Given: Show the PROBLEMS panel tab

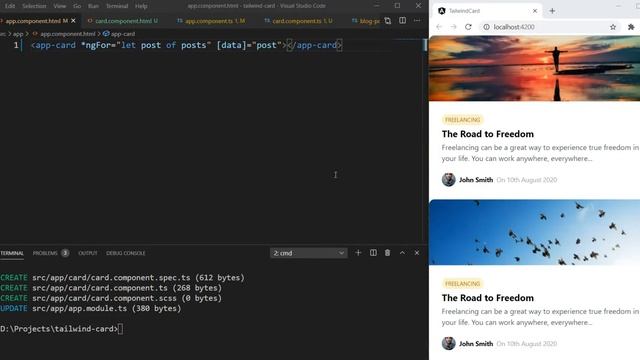Looking at the screenshot, I should point(50,253).
